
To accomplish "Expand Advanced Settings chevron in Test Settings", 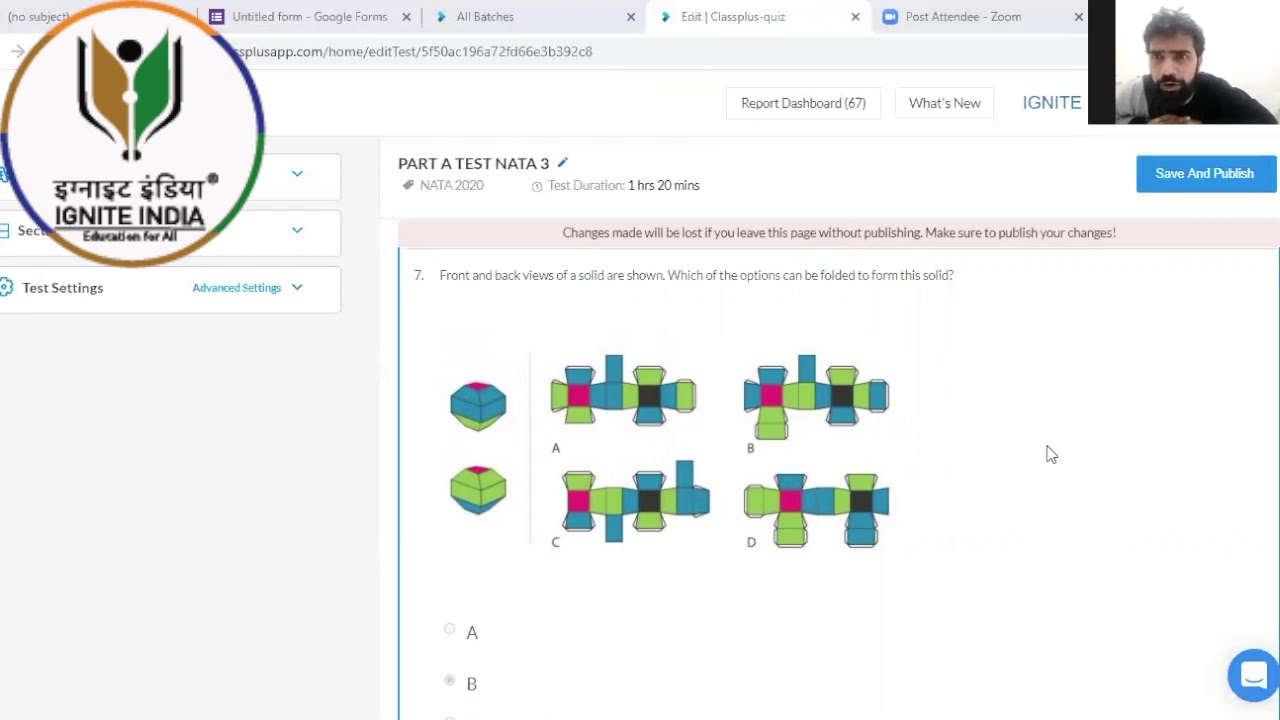I will pos(297,288).
